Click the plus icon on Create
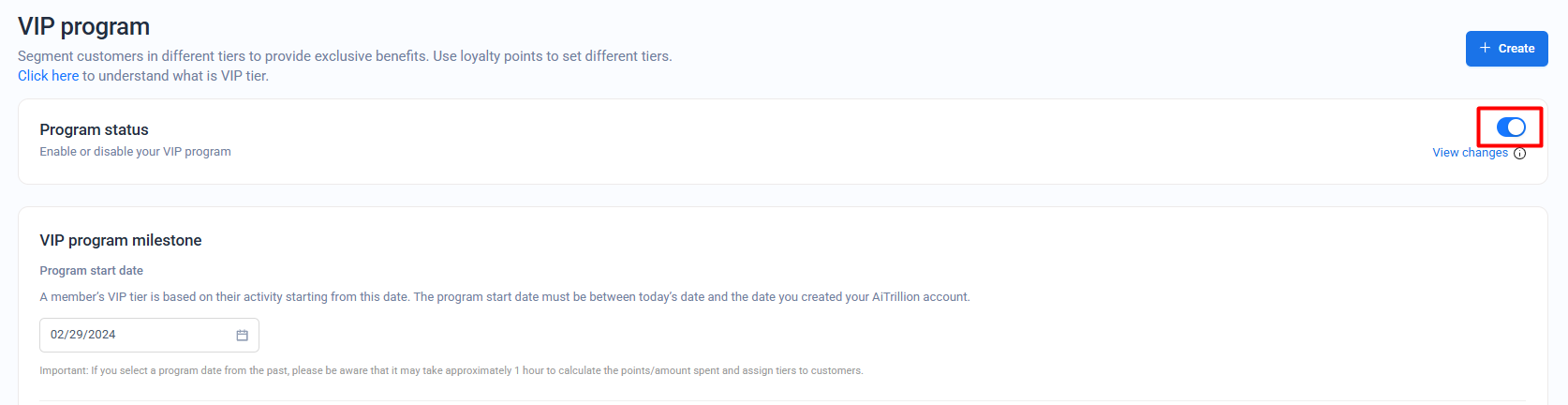Image resolution: width=1568 pixels, height=405 pixels. pos(1485,48)
